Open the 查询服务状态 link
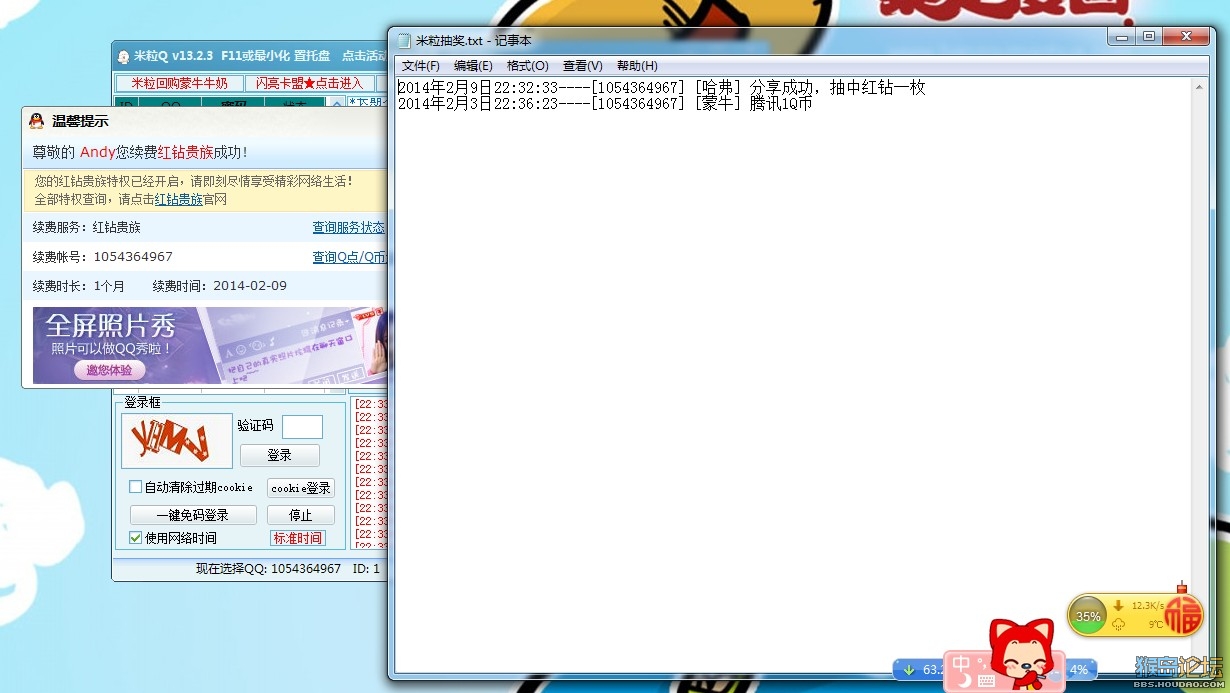The height and width of the screenshot is (693, 1230). pyautogui.click(x=349, y=227)
